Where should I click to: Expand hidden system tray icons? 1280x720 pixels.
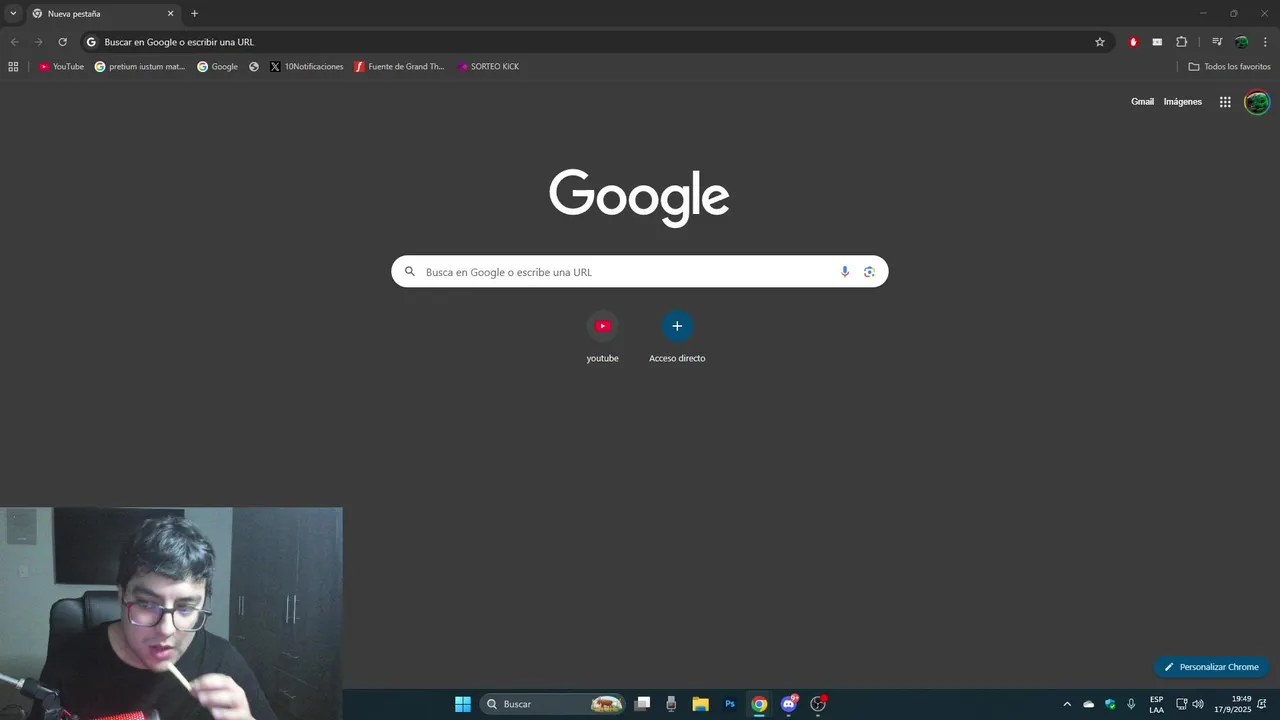1067,704
